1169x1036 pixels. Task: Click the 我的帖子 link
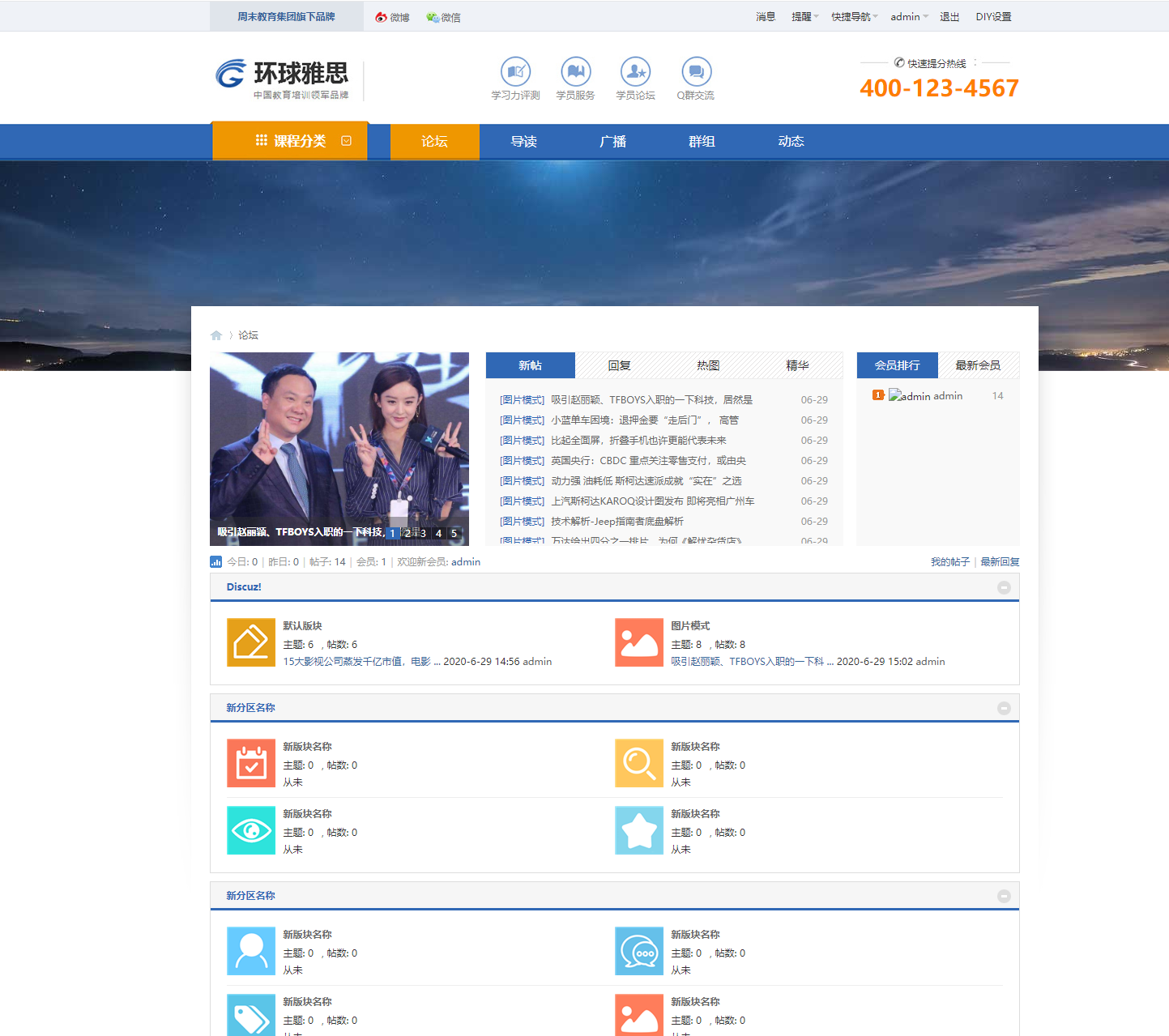coord(949,562)
